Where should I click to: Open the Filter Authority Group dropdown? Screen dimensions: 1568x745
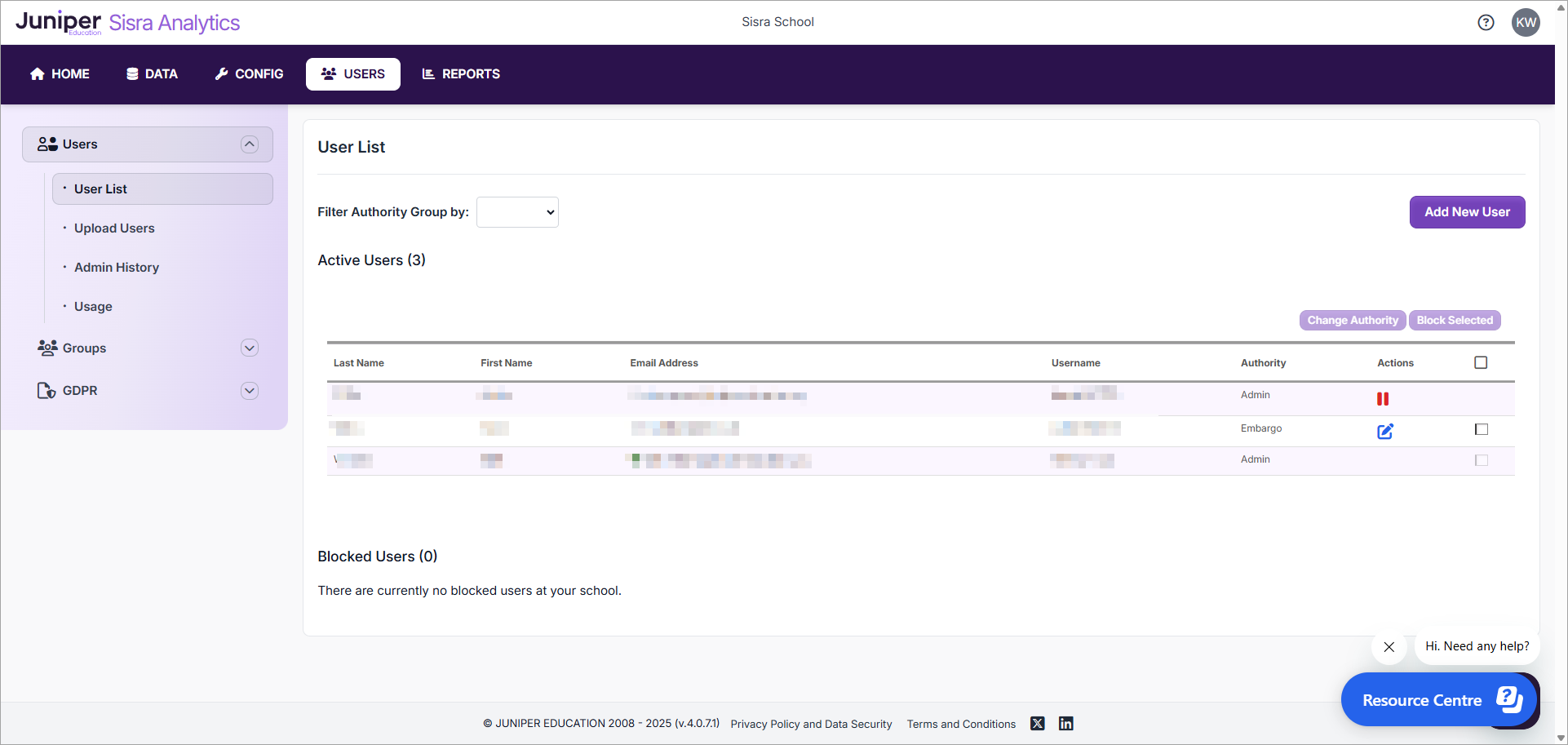coord(517,212)
